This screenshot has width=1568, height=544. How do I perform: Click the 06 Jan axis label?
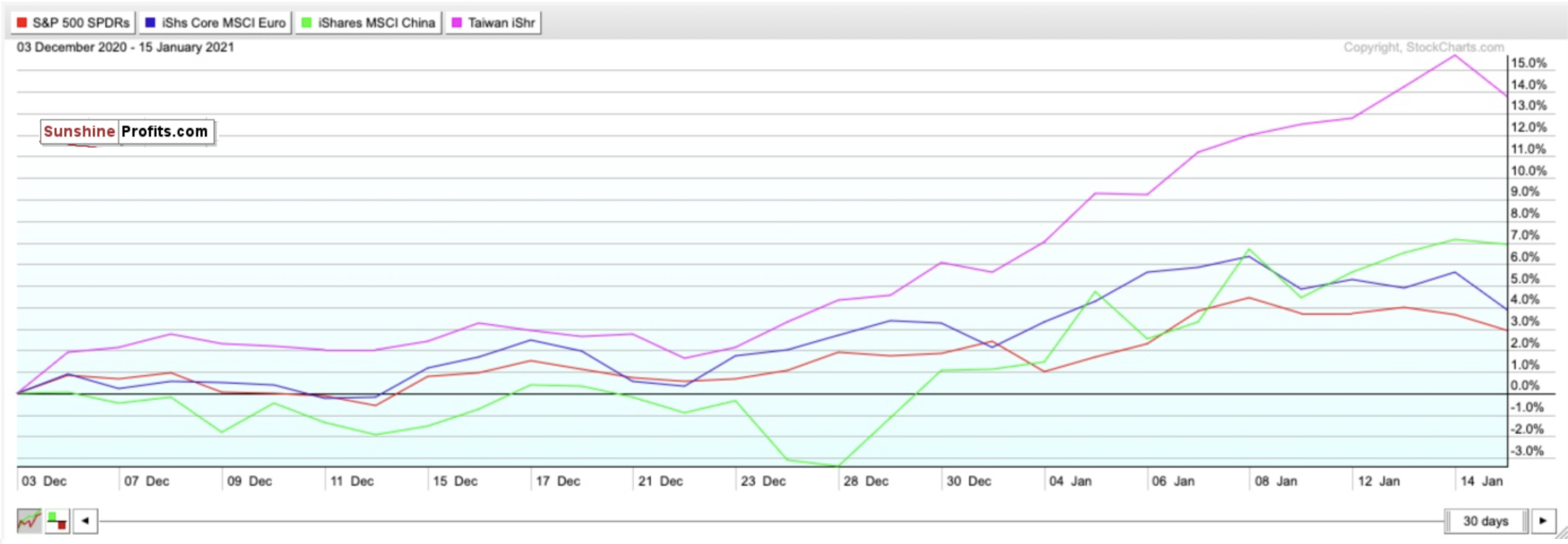1173,481
